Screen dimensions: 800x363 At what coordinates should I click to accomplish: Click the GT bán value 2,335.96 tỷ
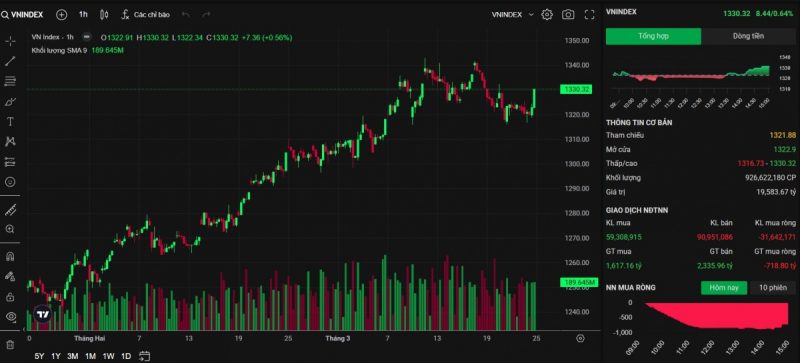tap(714, 265)
